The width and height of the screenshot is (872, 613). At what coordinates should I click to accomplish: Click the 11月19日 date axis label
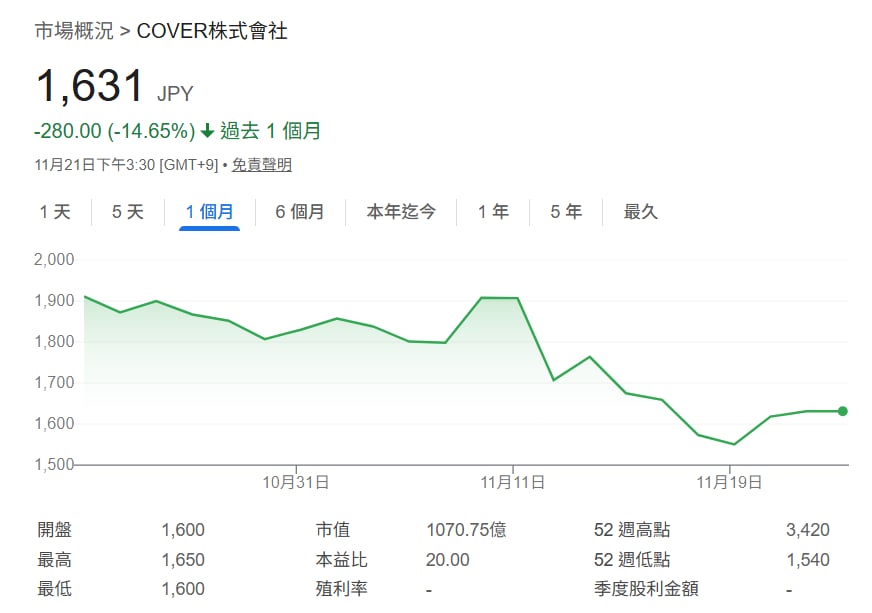point(730,482)
